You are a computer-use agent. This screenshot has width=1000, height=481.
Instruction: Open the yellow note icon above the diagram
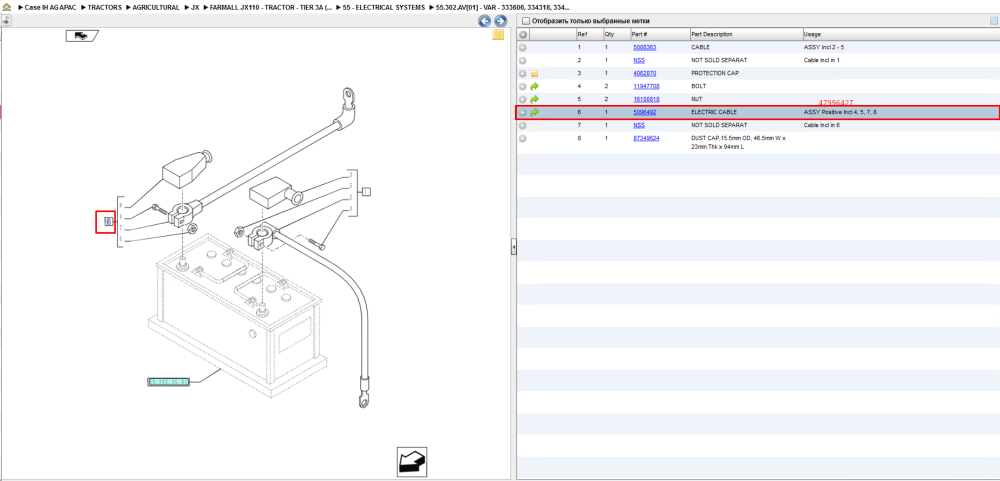(498, 35)
